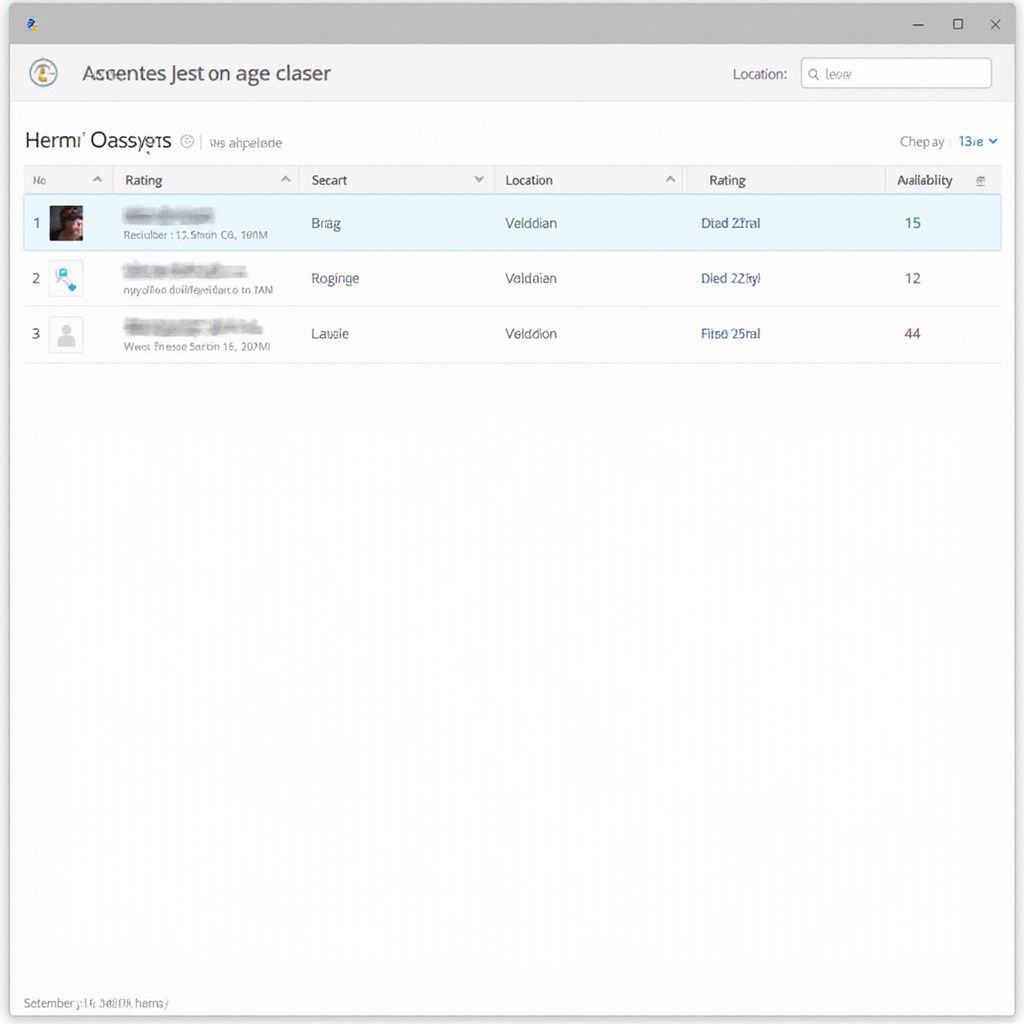Screen dimensions: 1024x1024
Task: Click the blue person badge icon in row 2
Action: pyautogui.click(x=67, y=278)
